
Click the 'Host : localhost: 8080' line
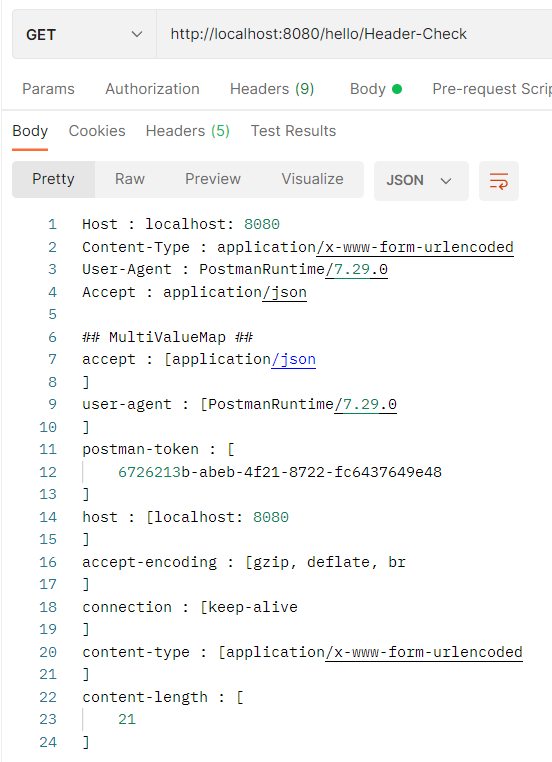point(181,225)
